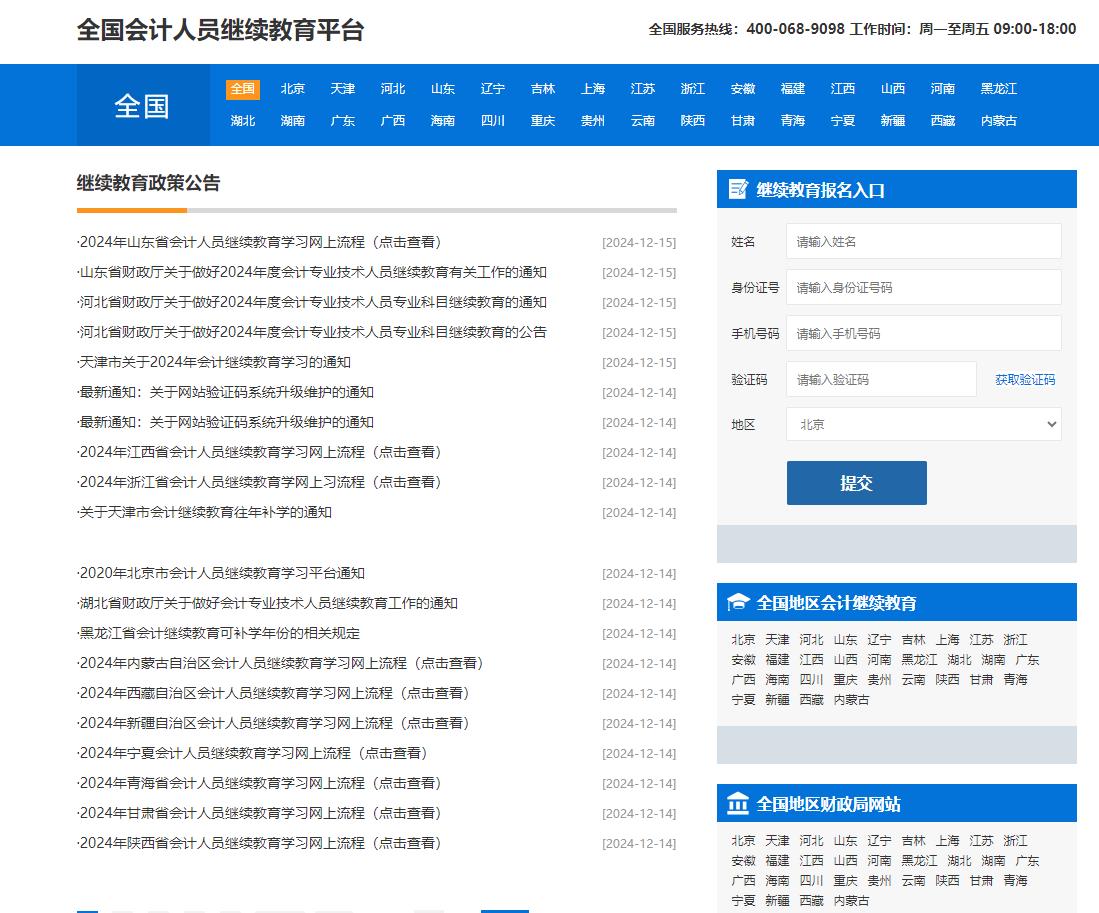The height and width of the screenshot is (913, 1099).
Task: Click the registration entry pencil icon
Action: click(x=738, y=189)
